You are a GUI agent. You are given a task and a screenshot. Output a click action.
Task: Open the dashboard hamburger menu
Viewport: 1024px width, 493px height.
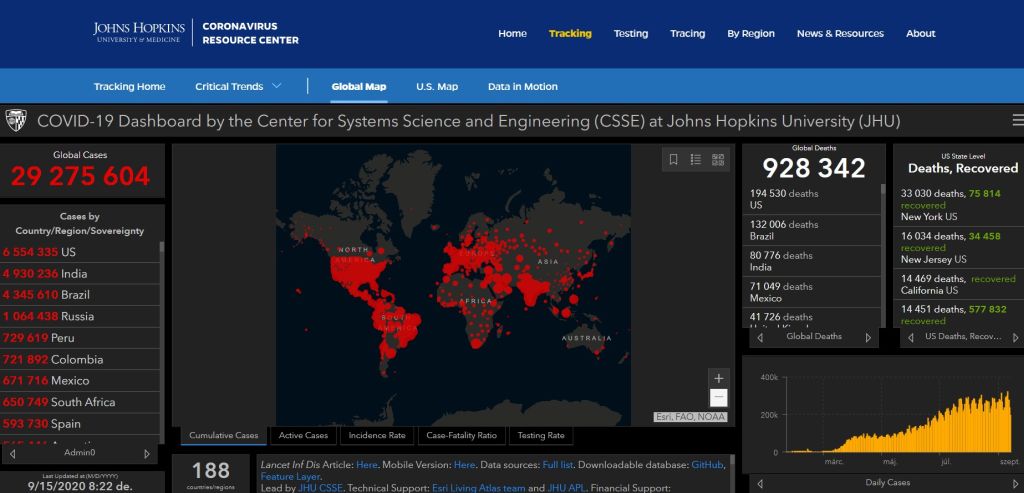tap(1017, 120)
